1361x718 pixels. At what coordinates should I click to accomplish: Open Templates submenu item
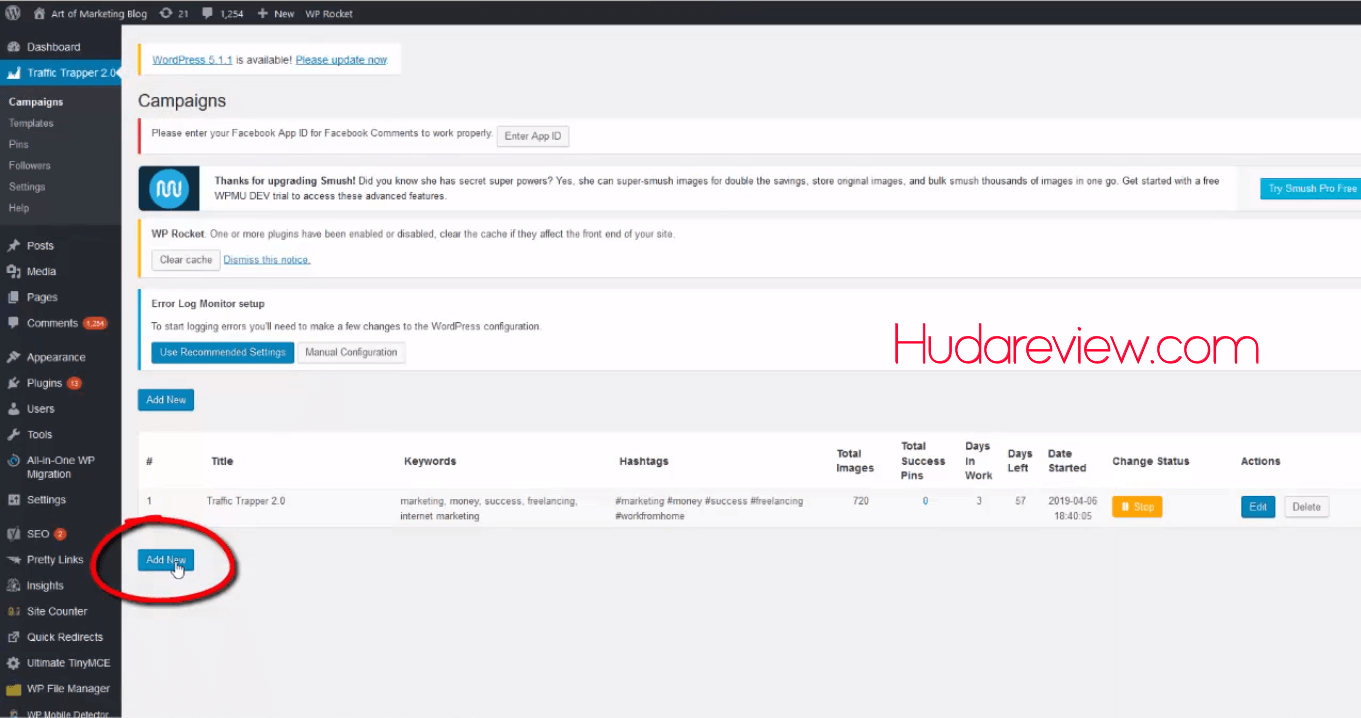point(31,123)
